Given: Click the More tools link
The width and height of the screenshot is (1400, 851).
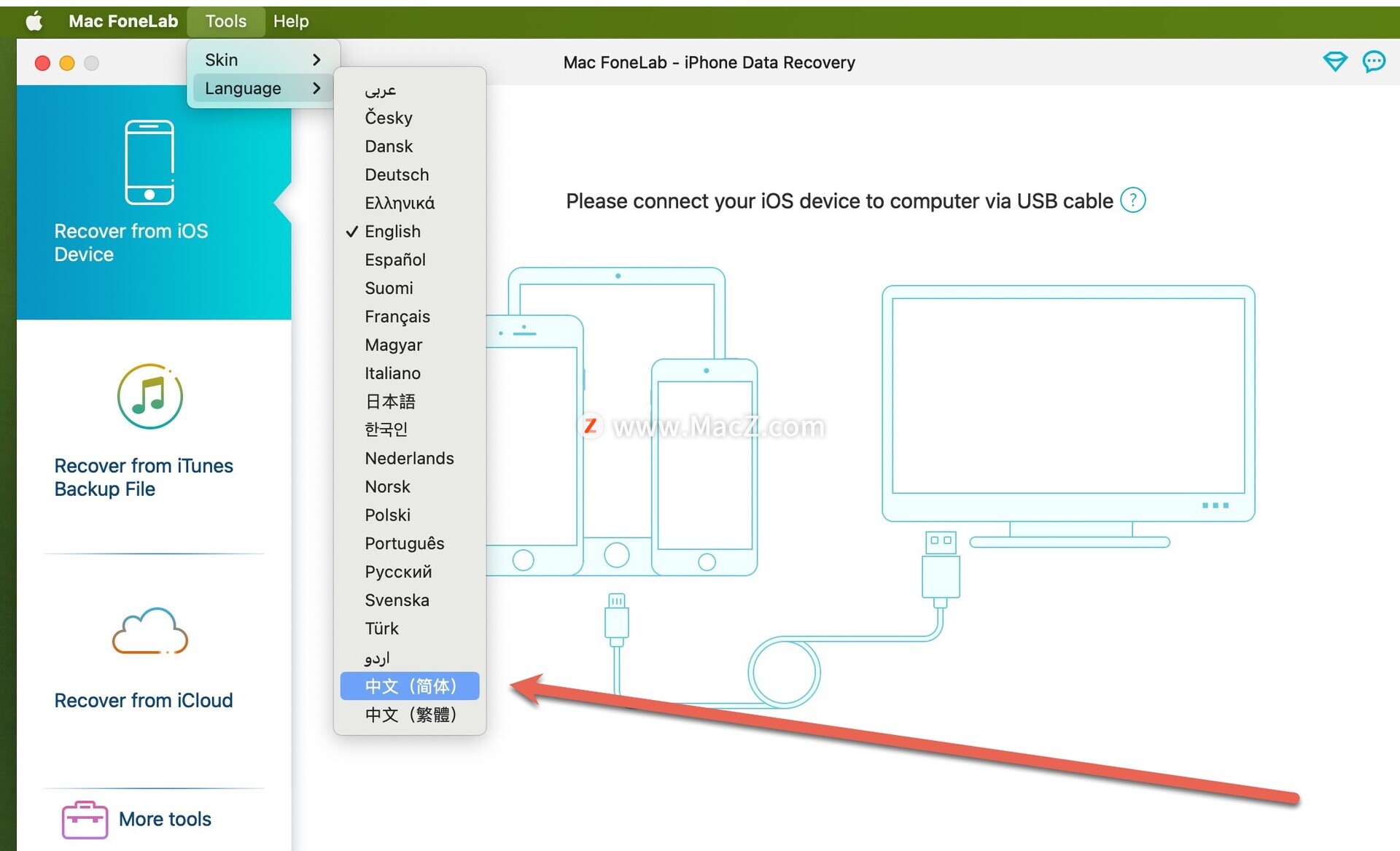Looking at the screenshot, I should click(x=165, y=819).
